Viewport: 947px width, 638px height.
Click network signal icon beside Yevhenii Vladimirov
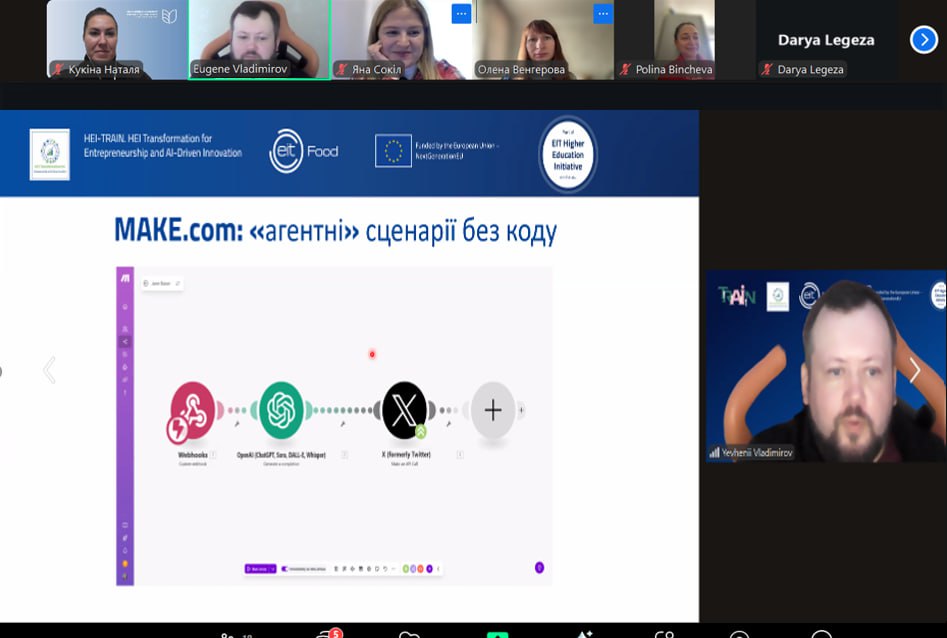(714, 452)
